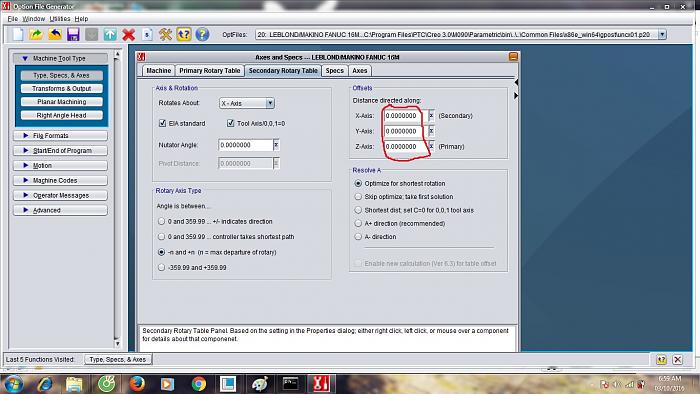Image resolution: width=700 pixels, height=394 pixels.
Task: Click the green circular app taskbar icon
Action: pos(106,384)
